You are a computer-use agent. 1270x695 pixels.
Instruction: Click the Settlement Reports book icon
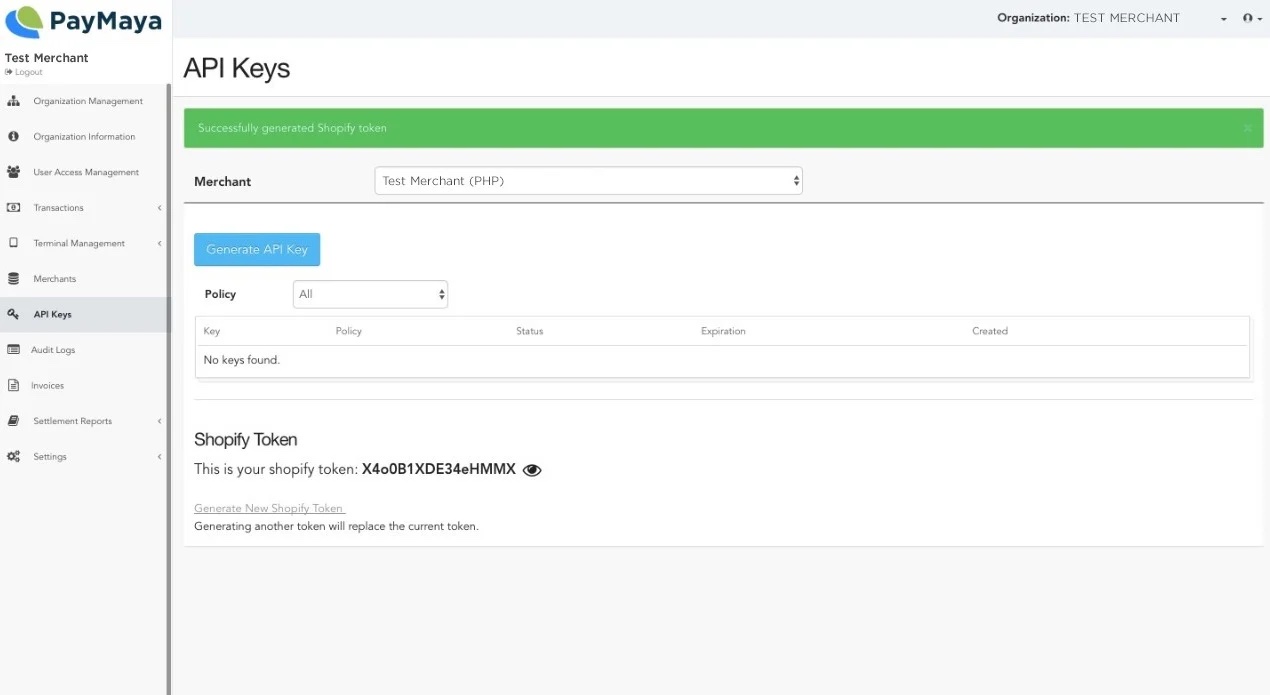click(x=13, y=421)
